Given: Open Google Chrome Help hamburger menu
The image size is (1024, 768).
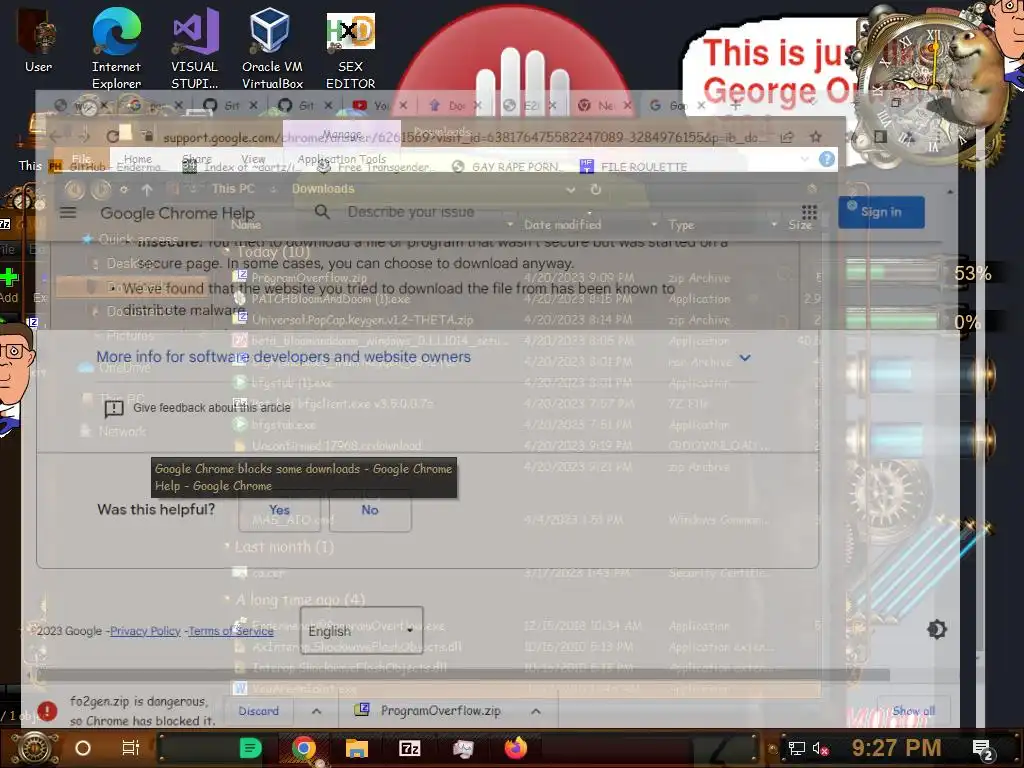Looking at the screenshot, I should click(68, 213).
